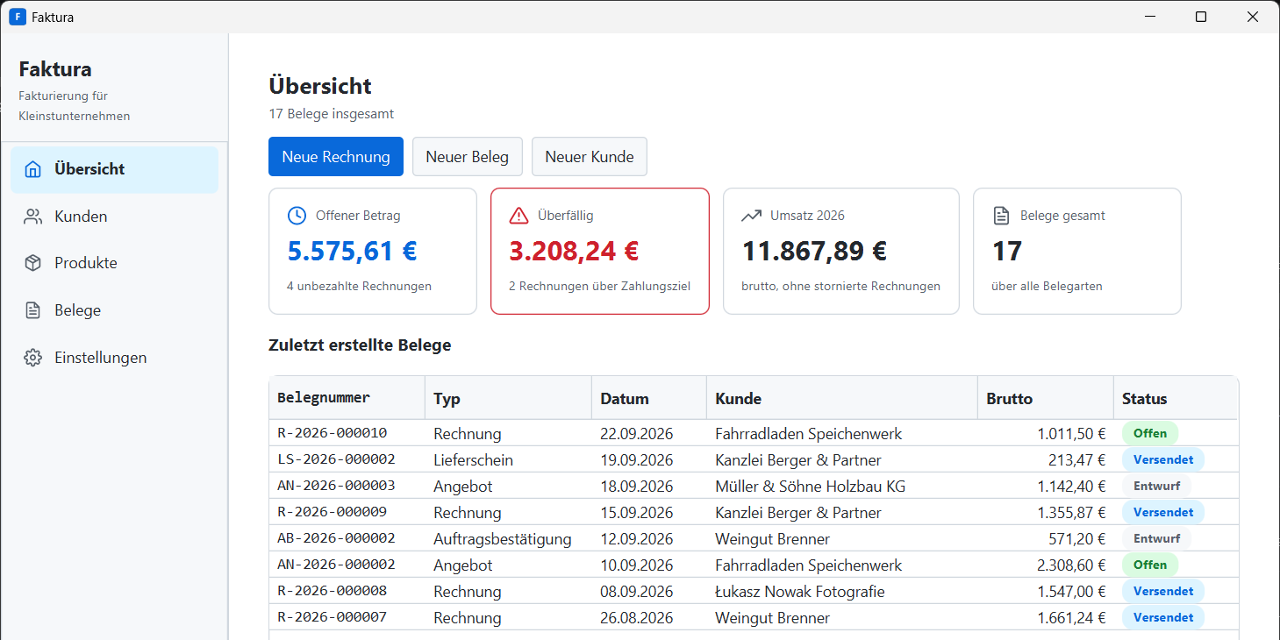Go to Produkte in the sidebar
This screenshot has height=640, width=1280.
114,263
